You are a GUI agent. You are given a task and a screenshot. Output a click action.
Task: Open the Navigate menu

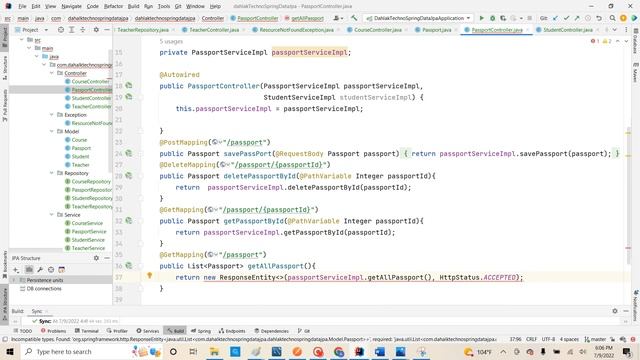point(71,6)
